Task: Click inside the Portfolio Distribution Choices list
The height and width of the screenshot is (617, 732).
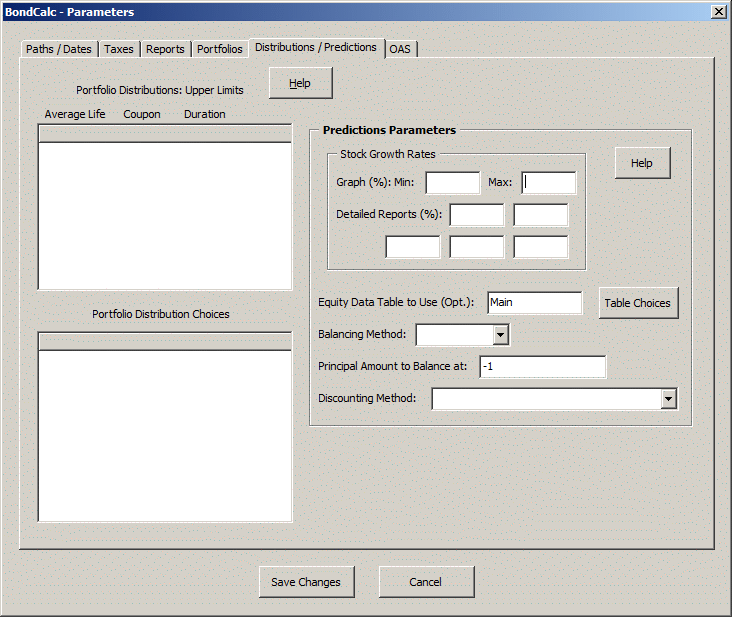Action: click(165, 430)
